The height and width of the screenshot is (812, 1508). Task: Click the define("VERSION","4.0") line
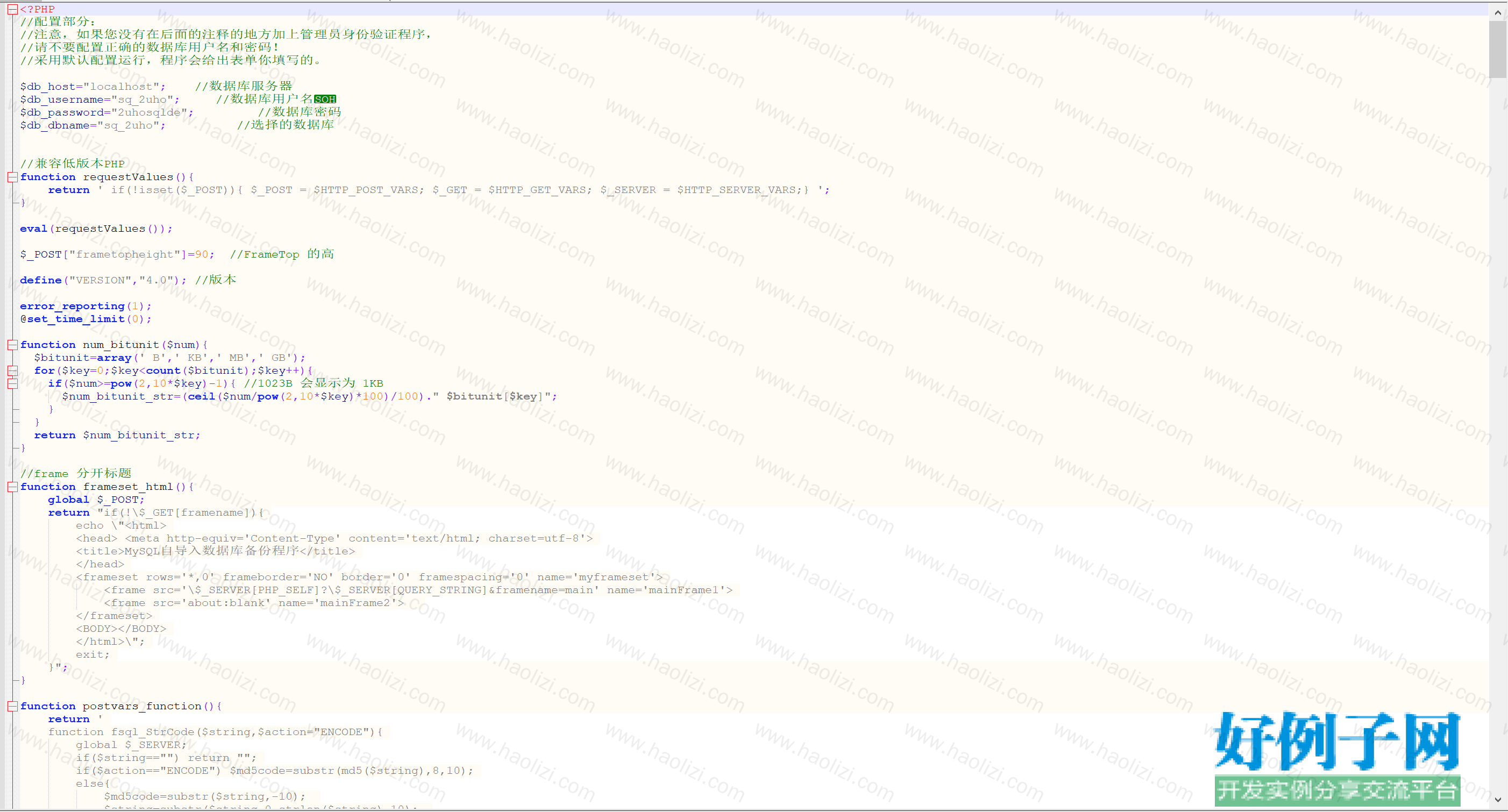(127, 280)
